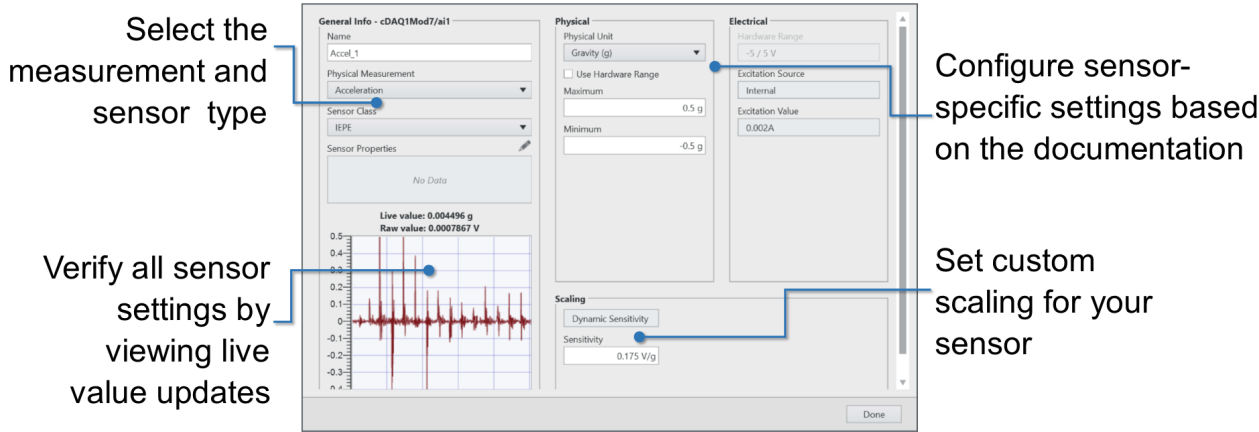Viewport: 1259px width, 432px height.
Task: Open the Physical Unit dropdown showing Gravity (g)
Action: coord(634,53)
